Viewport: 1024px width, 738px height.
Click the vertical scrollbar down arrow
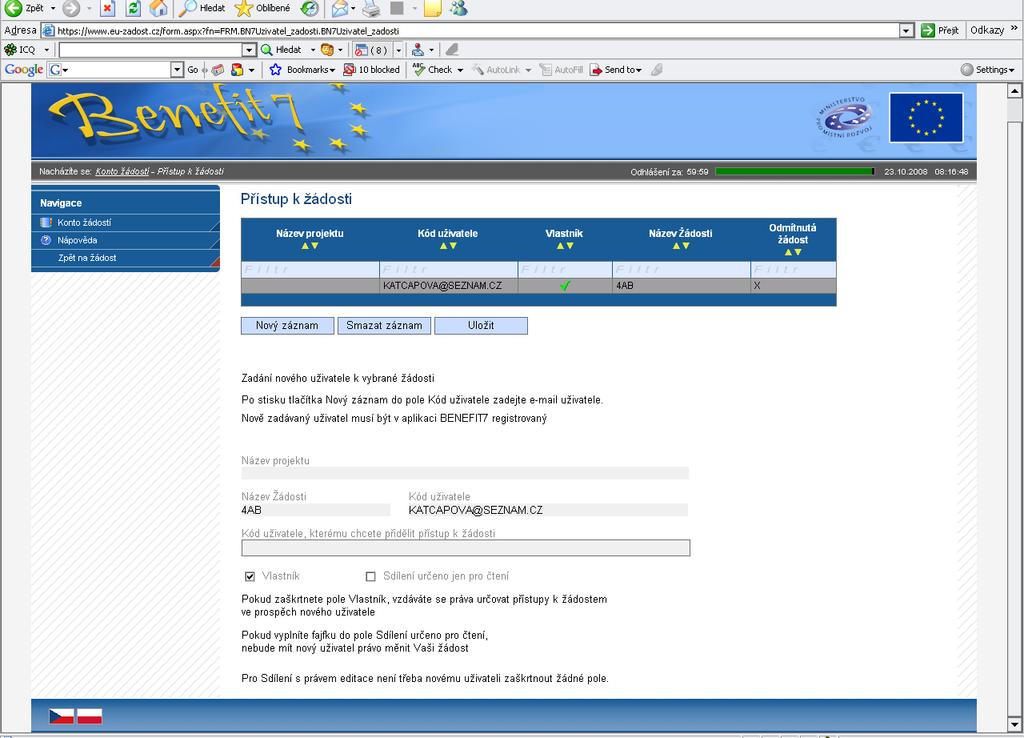tap(1014, 724)
